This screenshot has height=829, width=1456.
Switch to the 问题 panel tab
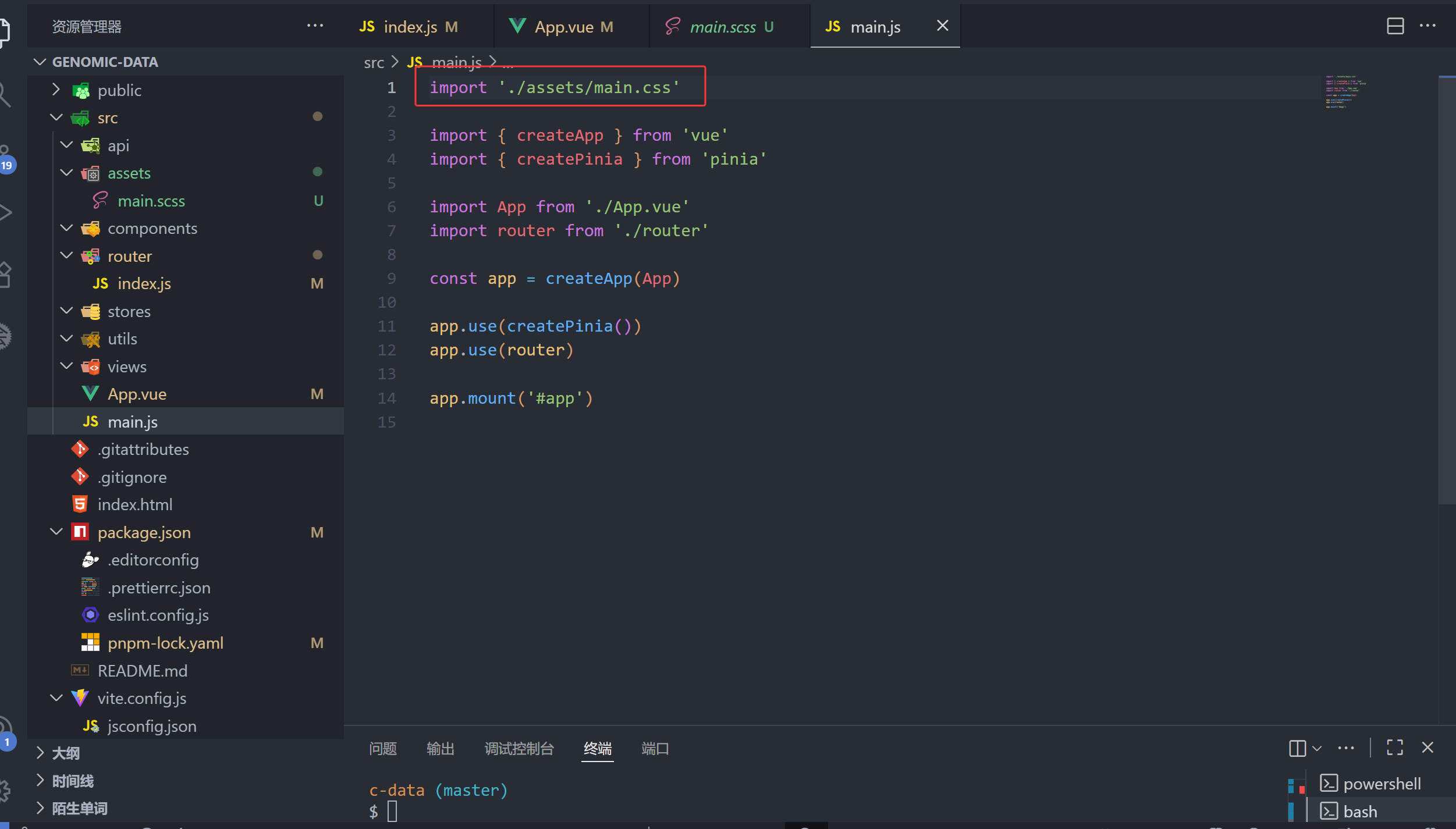point(382,749)
